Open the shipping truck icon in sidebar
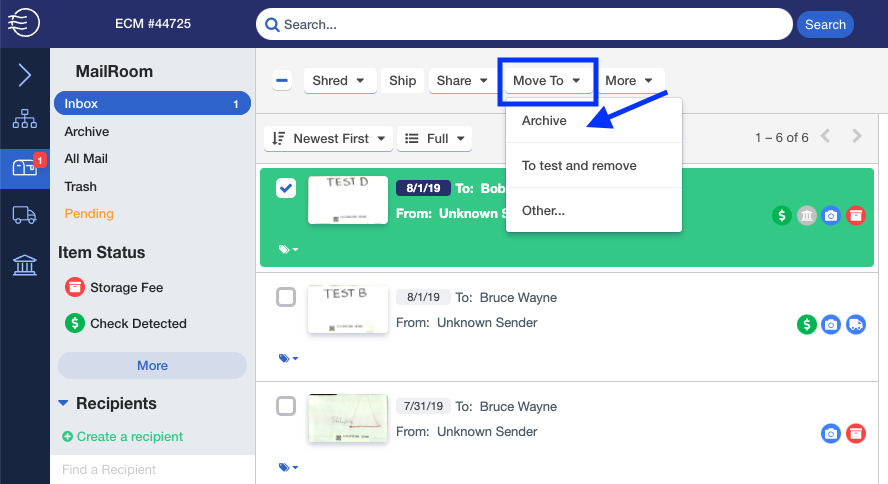The height and width of the screenshot is (484, 888). 25,215
